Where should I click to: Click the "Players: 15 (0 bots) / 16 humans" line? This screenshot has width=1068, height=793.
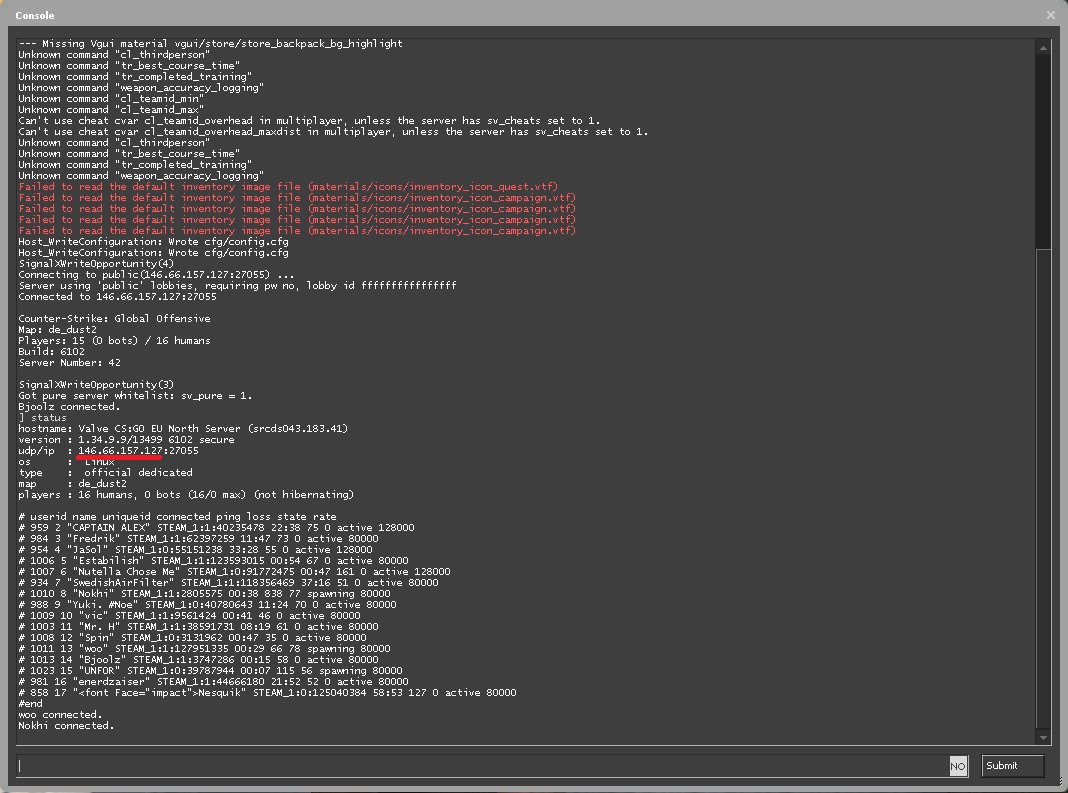[114, 341]
